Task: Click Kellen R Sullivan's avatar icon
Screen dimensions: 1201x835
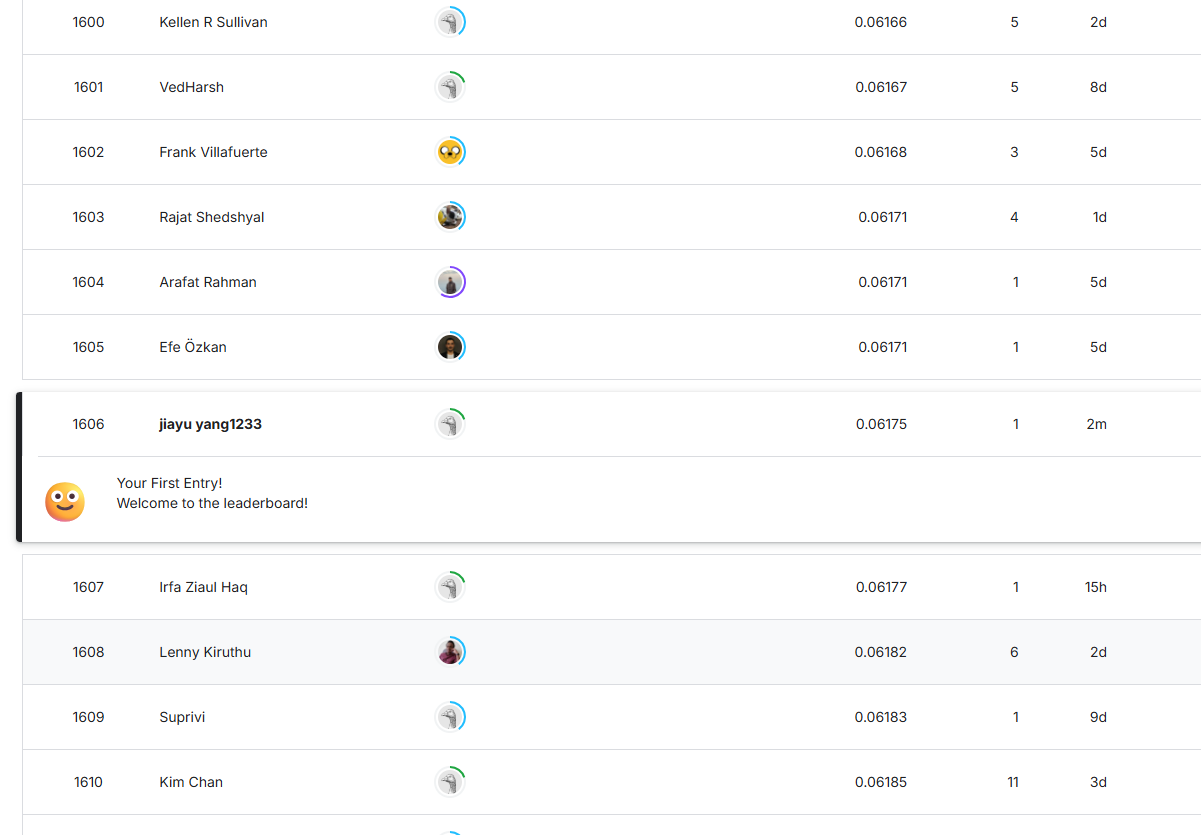Action: click(x=450, y=22)
